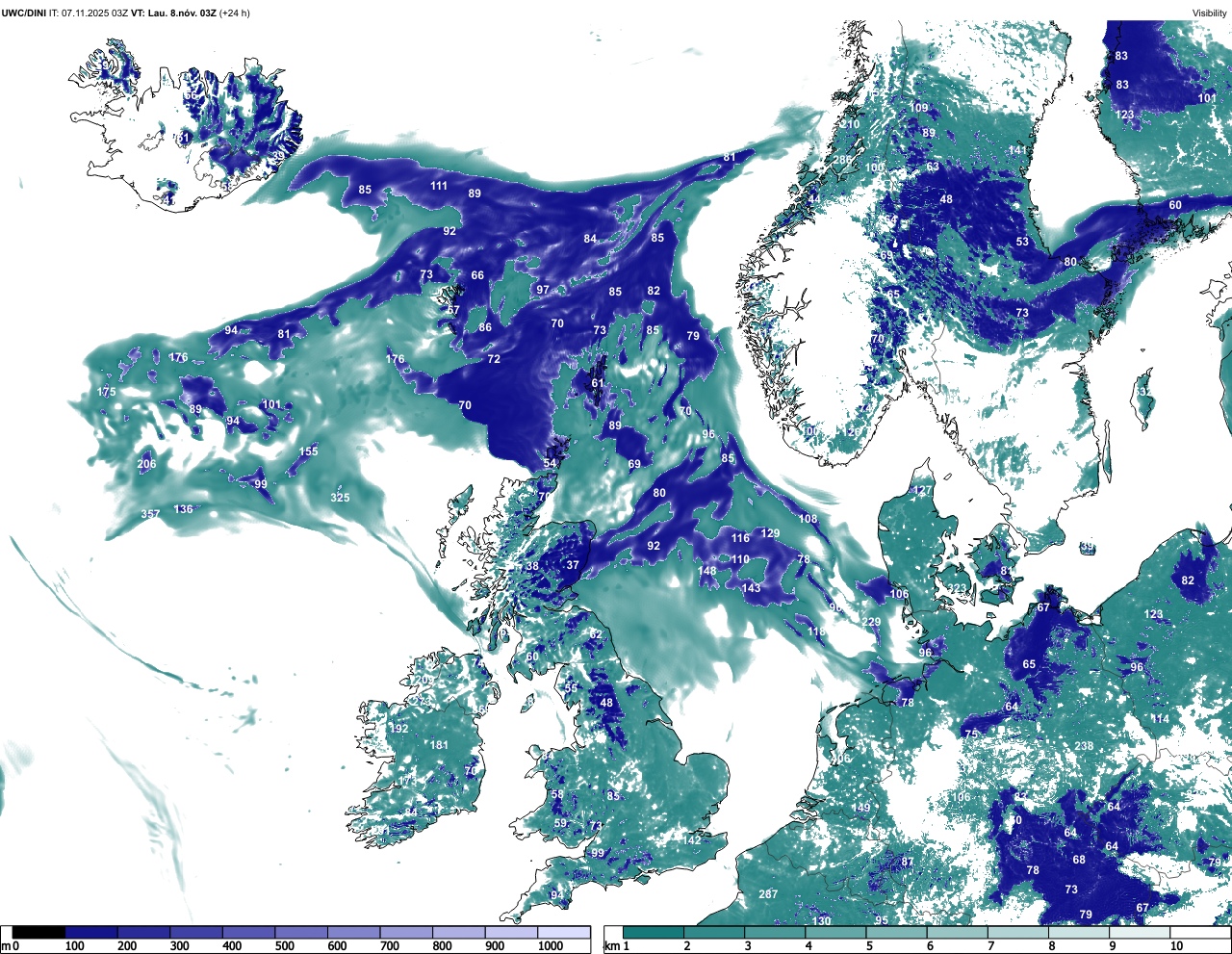
Task: Click the '(+24 h)' forecast offset text
Action: pos(234,13)
